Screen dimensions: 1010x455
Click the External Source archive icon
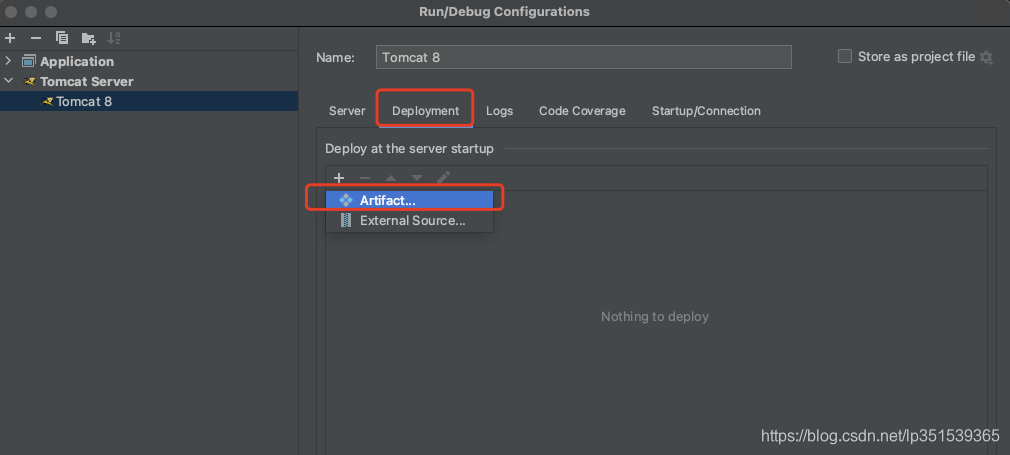point(346,220)
